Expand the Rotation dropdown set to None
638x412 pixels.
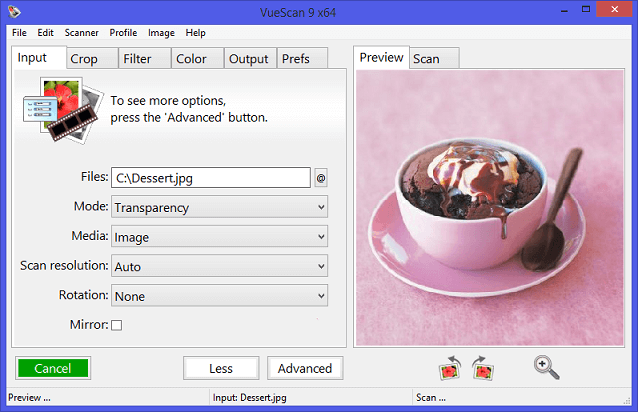pyautogui.click(x=219, y=297)
